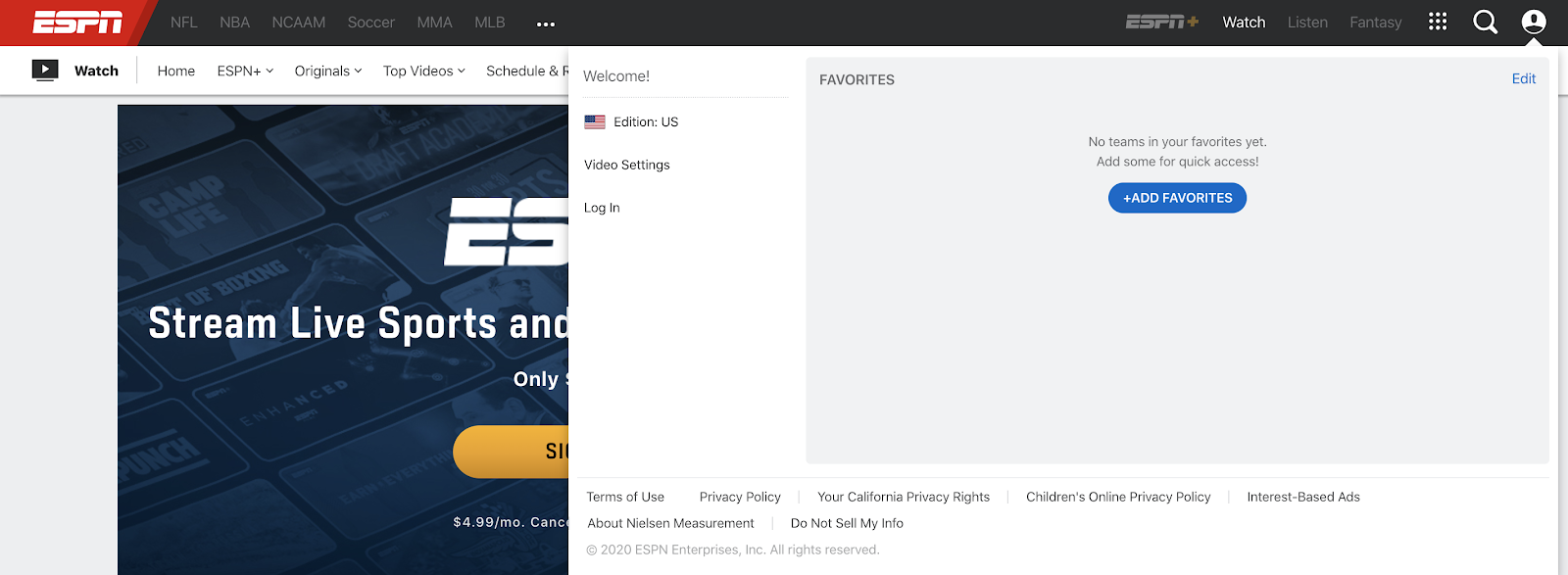The height and width of the screenshot is (575, 1568).
Task: Click the US flag icon
Action: [x=595, y=122]
